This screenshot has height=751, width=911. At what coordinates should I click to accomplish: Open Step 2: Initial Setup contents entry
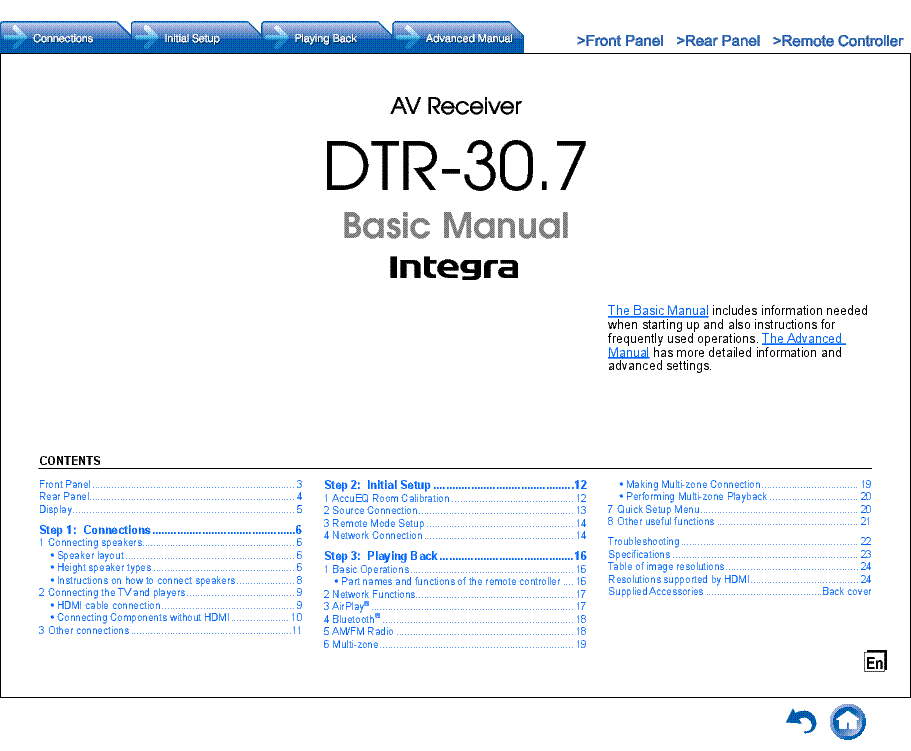[377, 485]
